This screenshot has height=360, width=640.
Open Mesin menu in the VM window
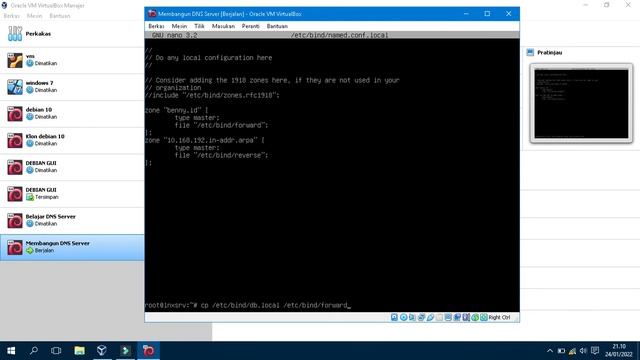pyautogui.click(x=179, y=26)
